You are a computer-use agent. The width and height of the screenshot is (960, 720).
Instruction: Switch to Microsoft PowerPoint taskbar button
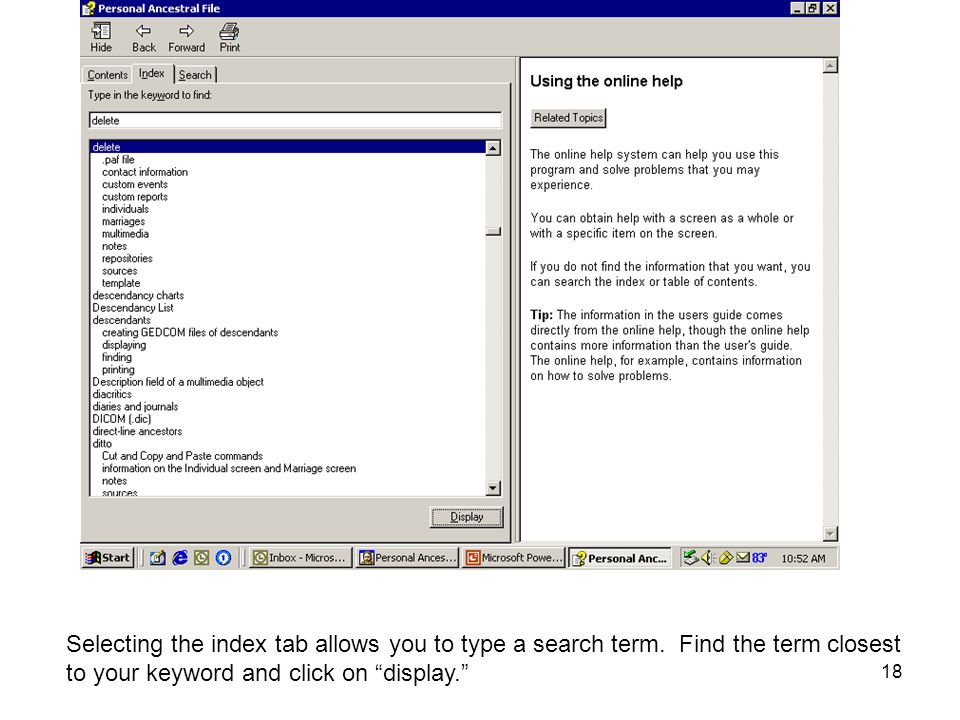513,558
